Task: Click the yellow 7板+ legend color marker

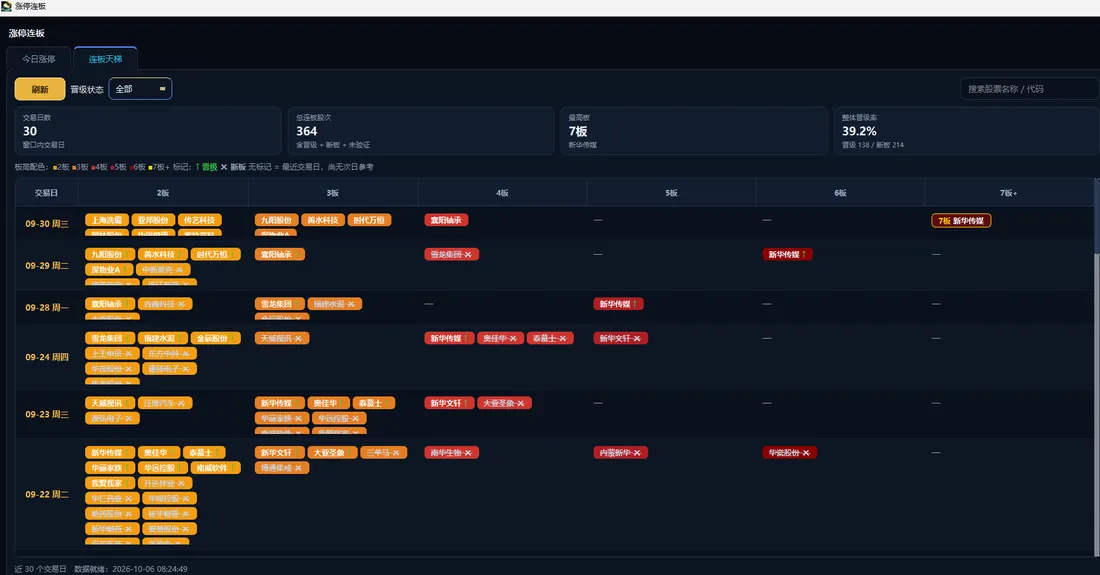Action: 150,168
